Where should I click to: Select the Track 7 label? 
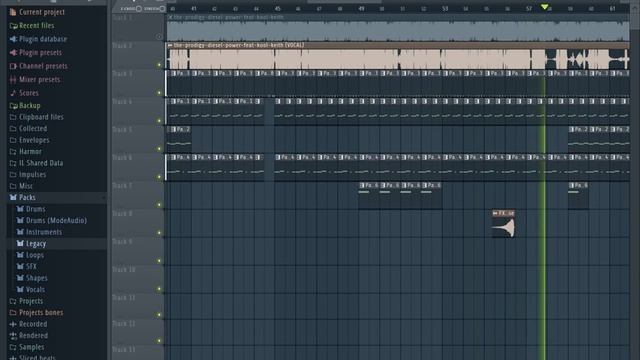tap(122, 186)
